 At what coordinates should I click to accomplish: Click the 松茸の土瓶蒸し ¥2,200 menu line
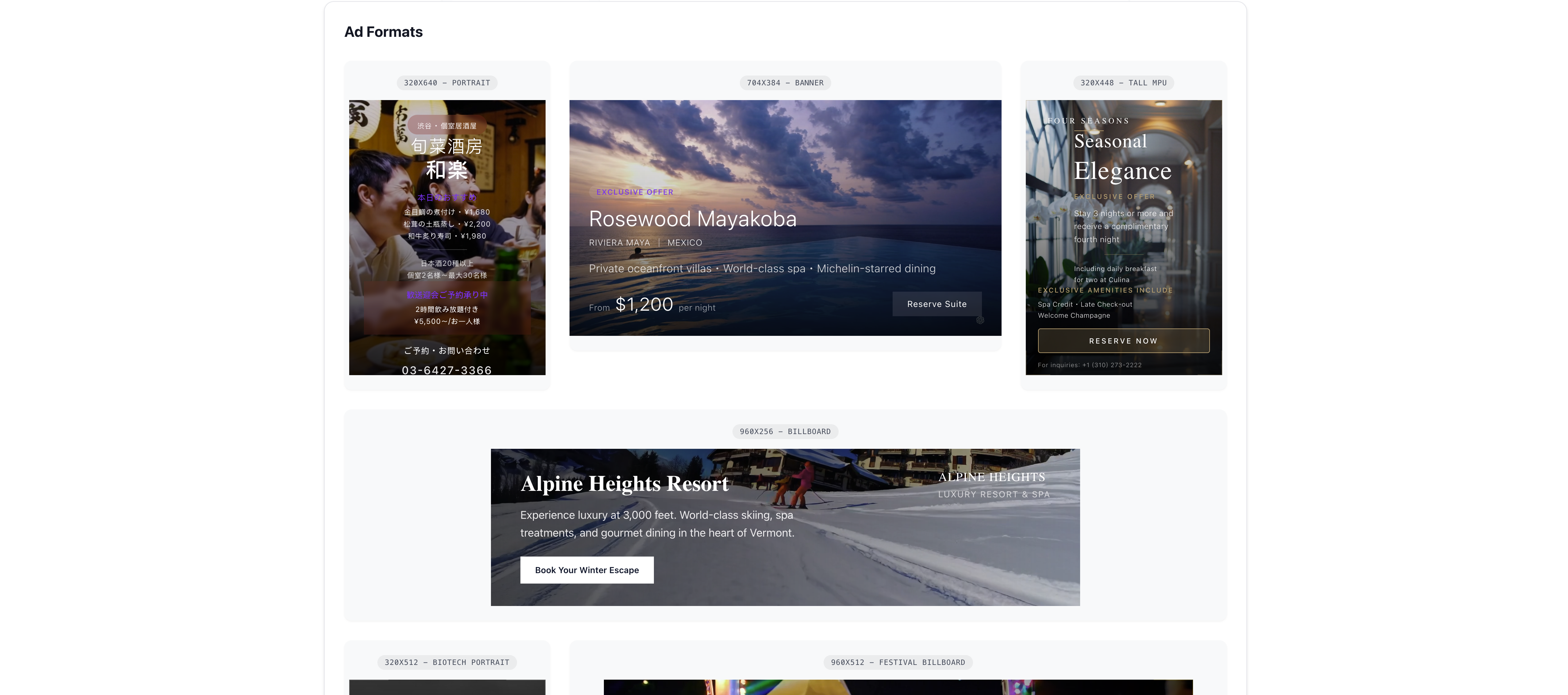click(x=447, y=224)
